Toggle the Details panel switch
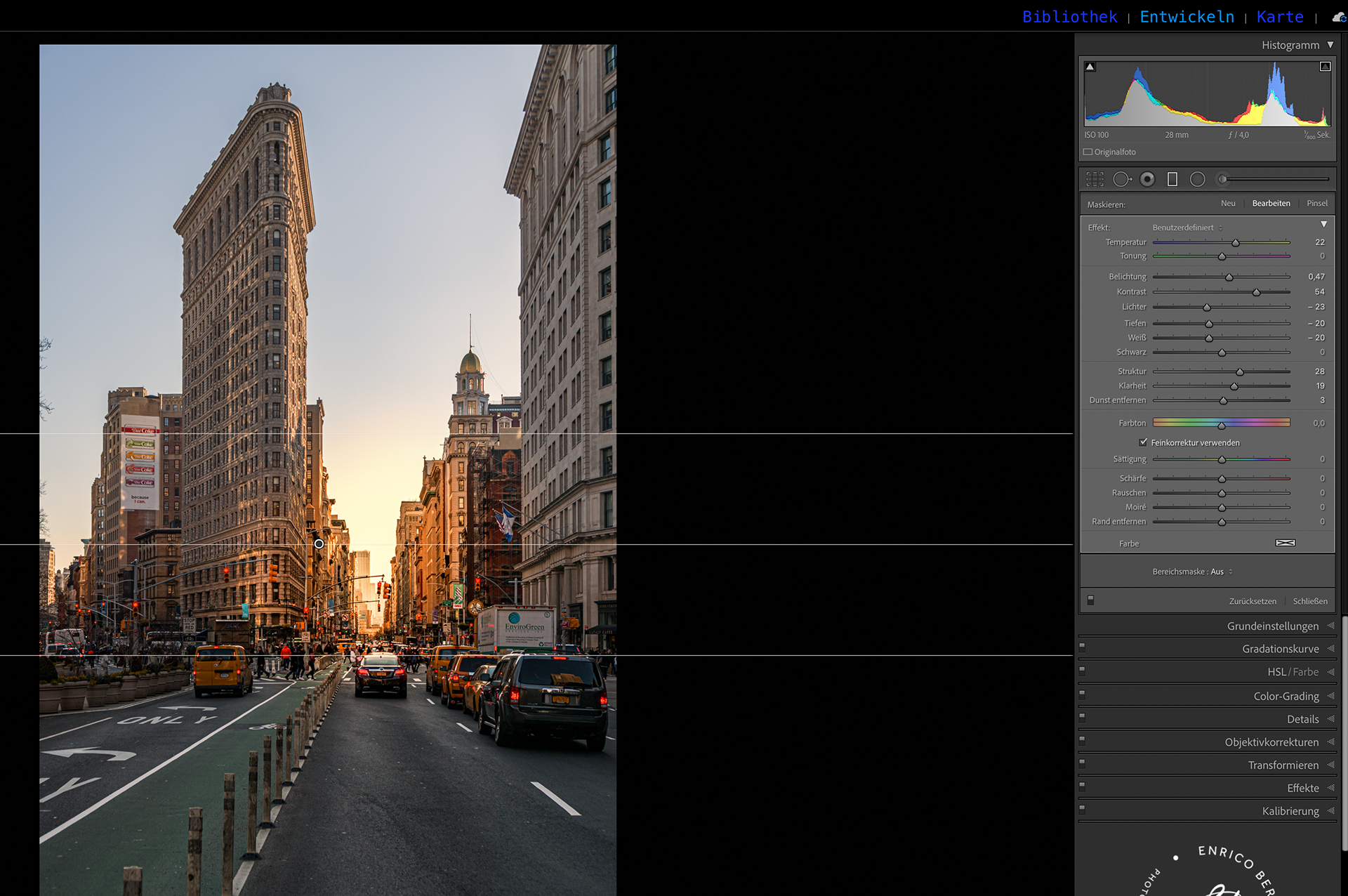The image size is (1348, 896). (1082, 717)
